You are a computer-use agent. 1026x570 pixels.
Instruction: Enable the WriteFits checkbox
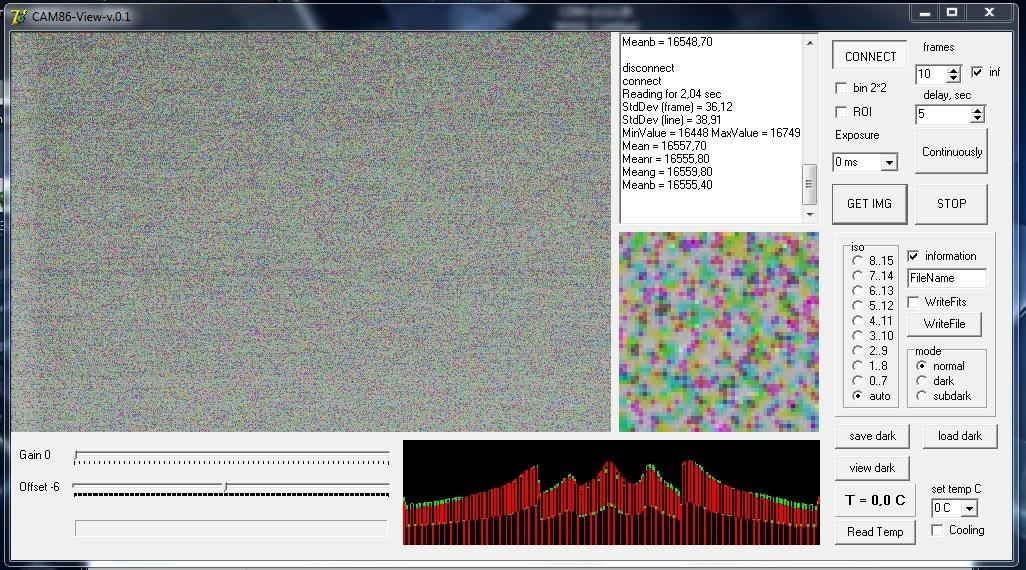[913, 302]
